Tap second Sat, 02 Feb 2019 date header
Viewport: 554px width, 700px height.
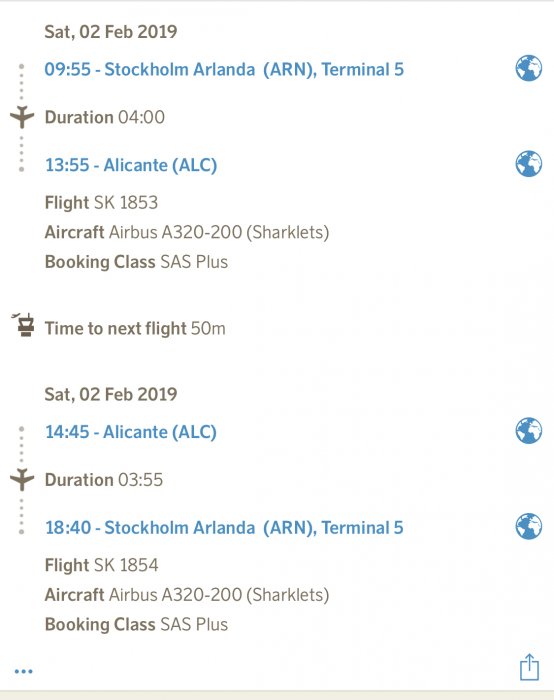pyautogui.click(x=111, y=395)
